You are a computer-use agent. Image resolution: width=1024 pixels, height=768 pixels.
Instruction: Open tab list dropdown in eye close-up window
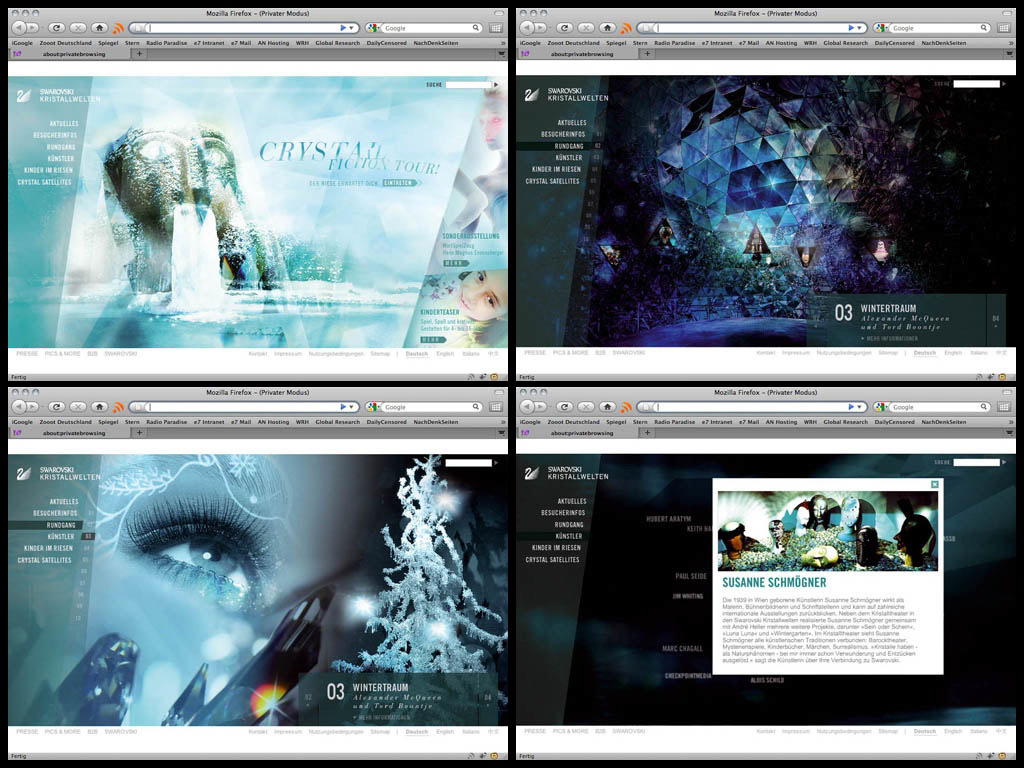(502, 433)
